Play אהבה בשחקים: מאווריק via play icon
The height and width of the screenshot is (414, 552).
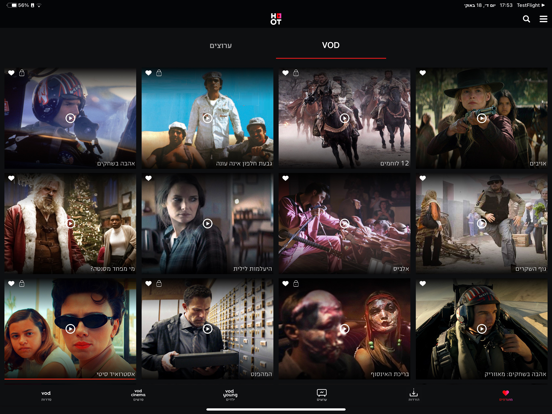[482, 328]
